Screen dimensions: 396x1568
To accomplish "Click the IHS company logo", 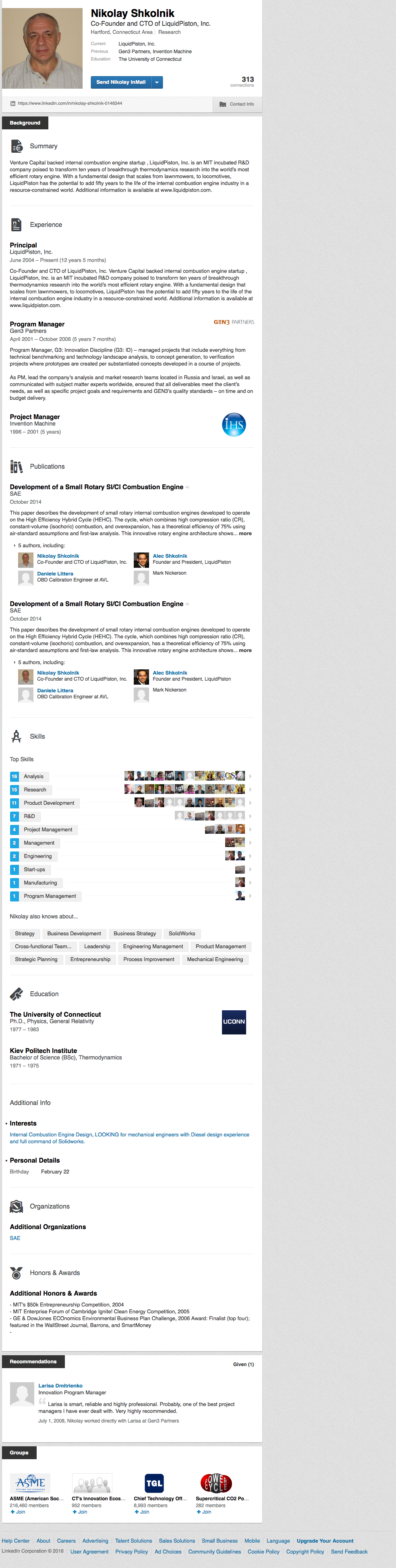I will coord(234,424).
